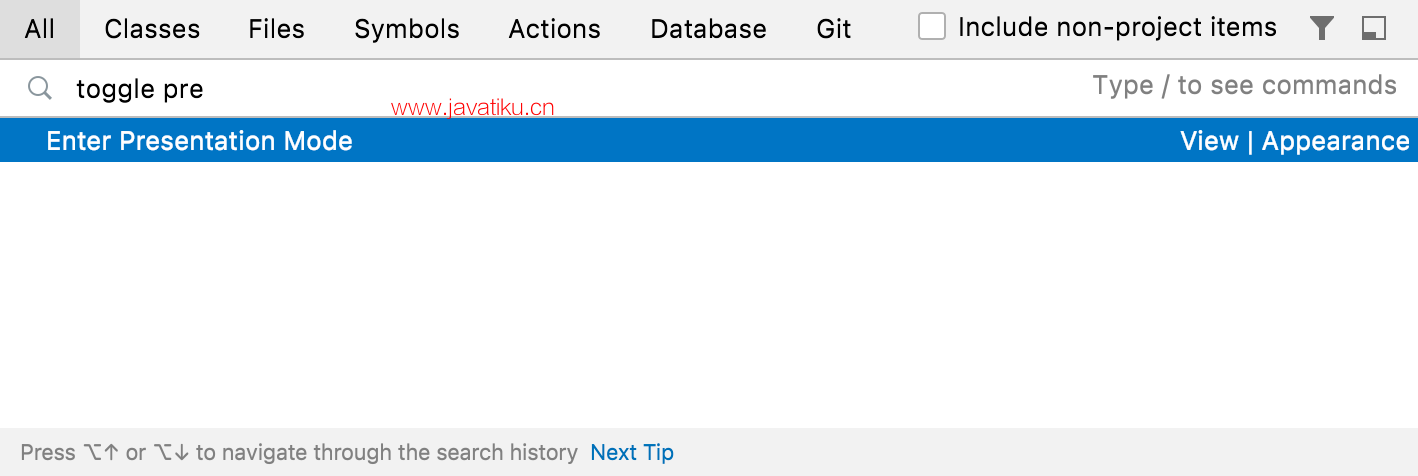This screenshot has width=1418, height=476.
Task: Open the filter funnel icon
Action: [1322, 29]
